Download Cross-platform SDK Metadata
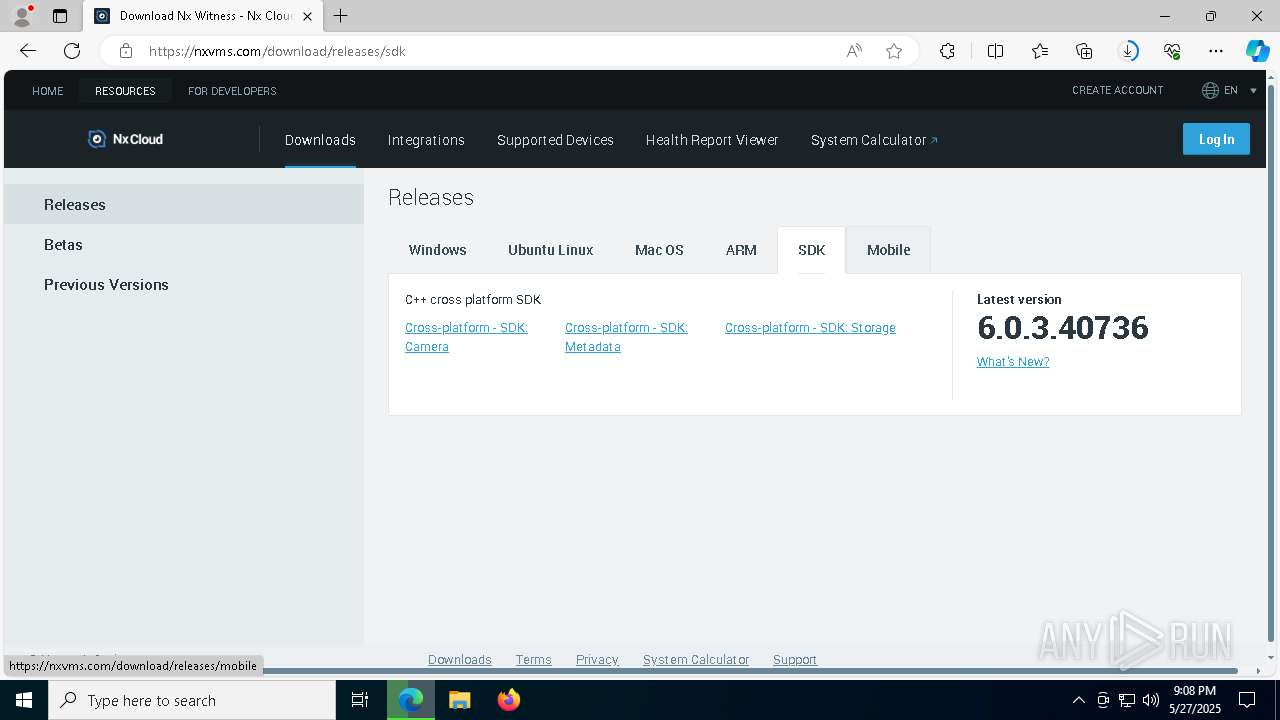1280x720 pixels. click(x=626, y=337)
